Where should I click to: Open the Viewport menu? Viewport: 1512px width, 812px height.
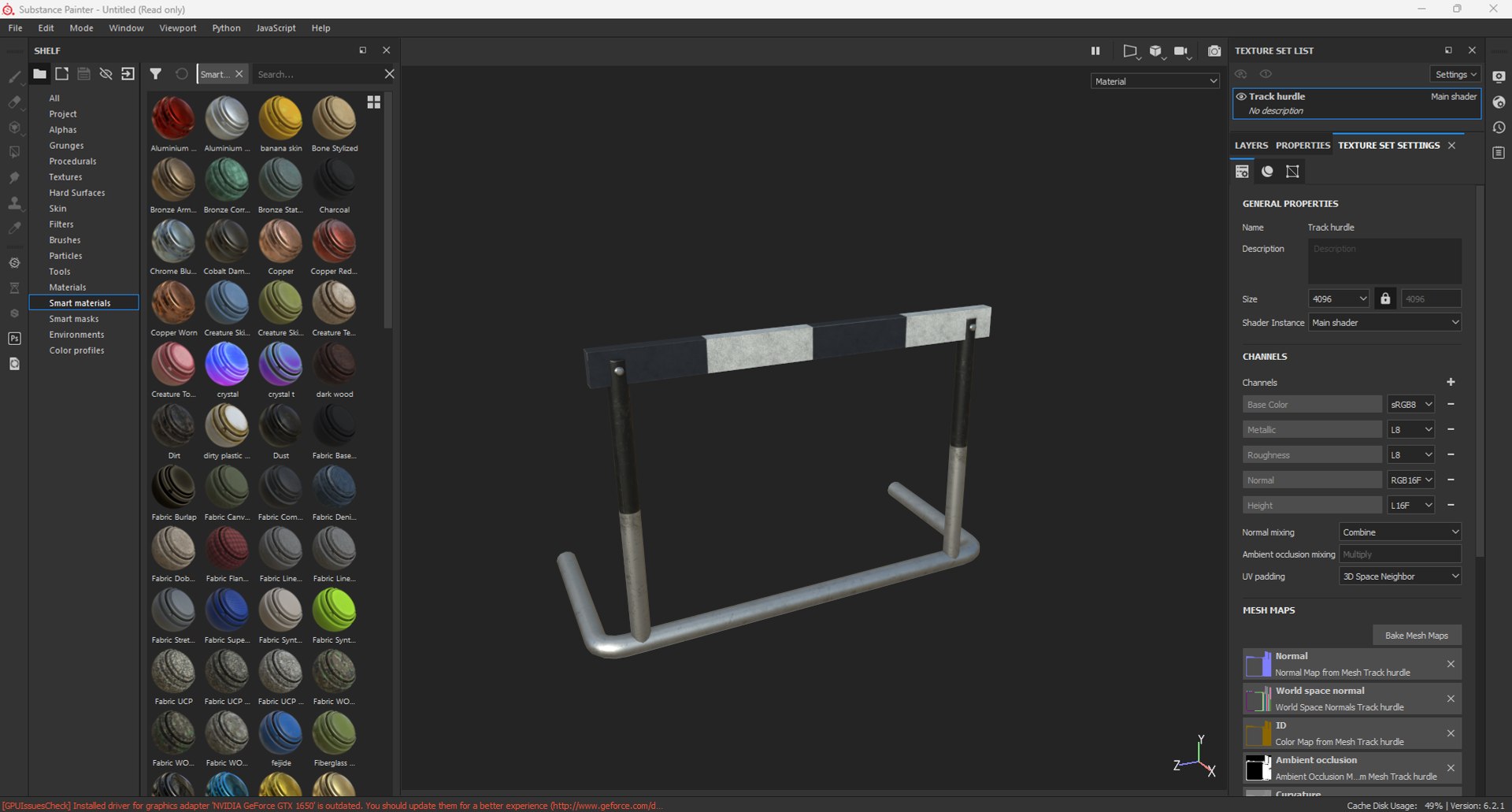[178, 28]
